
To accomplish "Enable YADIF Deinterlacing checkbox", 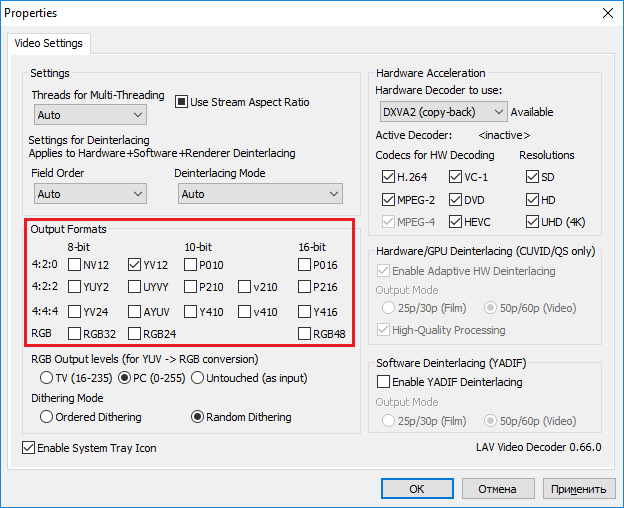I will coord(382,382).
